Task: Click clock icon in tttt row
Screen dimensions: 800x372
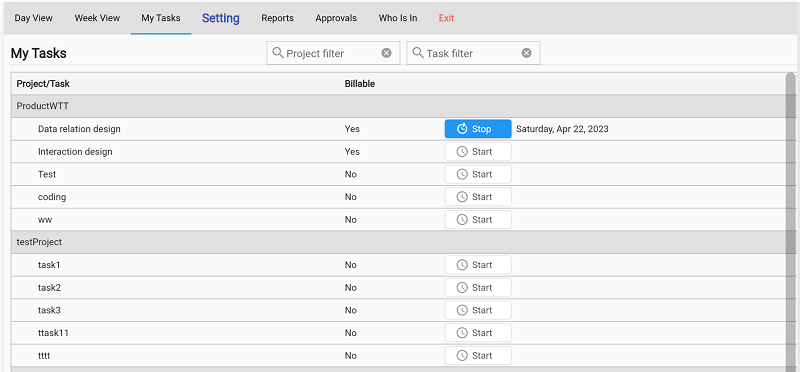Action: point(462,356)
